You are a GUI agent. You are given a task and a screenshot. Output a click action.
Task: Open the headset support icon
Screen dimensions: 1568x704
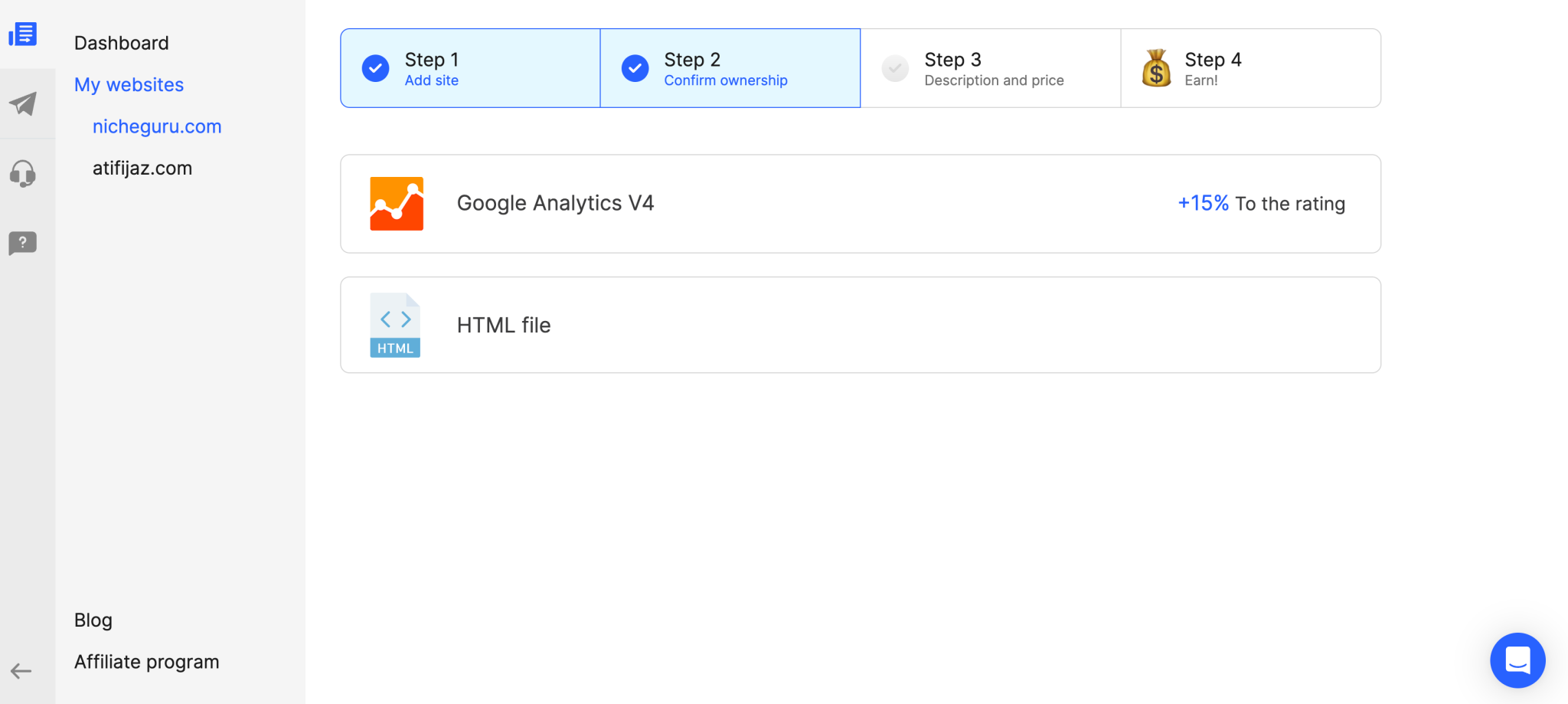coord(23,174)
